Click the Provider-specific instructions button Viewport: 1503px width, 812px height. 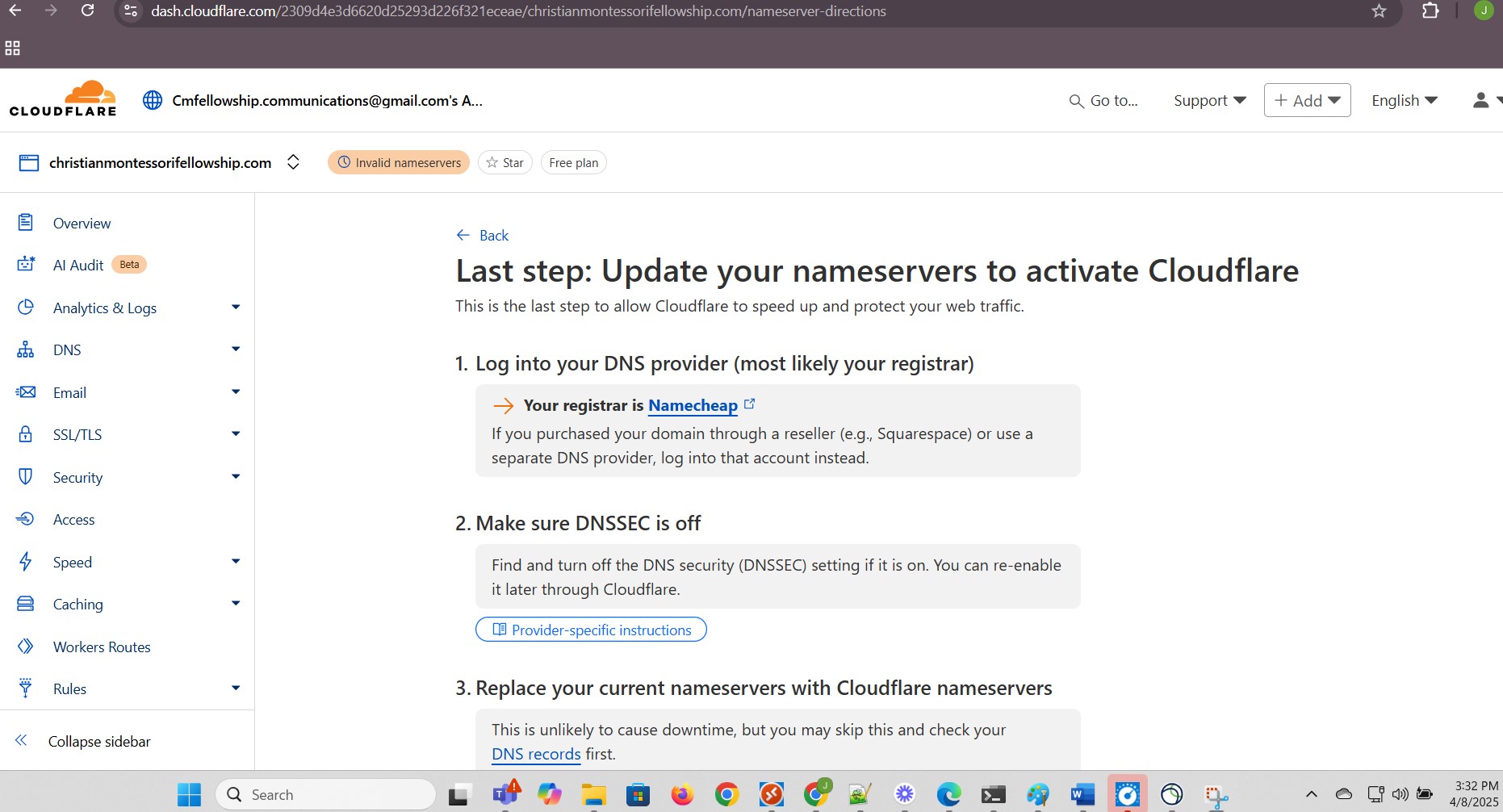point(591,630)
